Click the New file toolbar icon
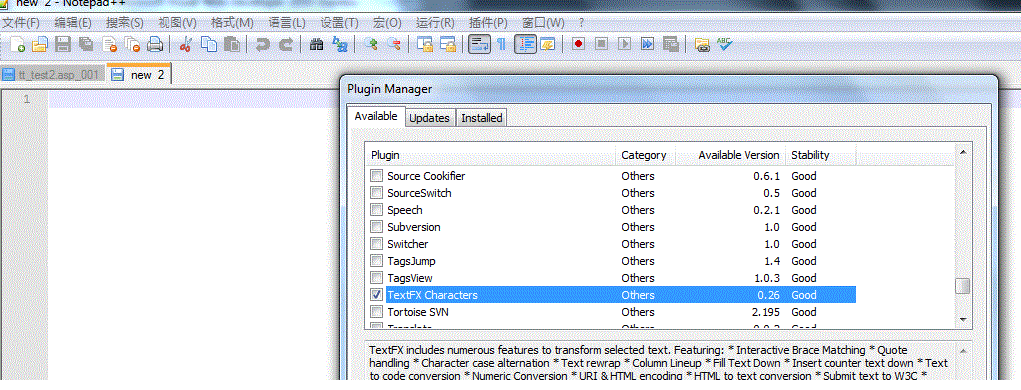Screen dimensions: 1021x390 tap(18, 44)
